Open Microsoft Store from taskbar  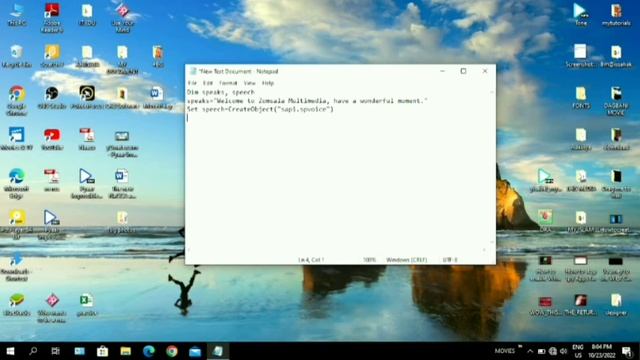pyautogui.click(x=102, y=351)
